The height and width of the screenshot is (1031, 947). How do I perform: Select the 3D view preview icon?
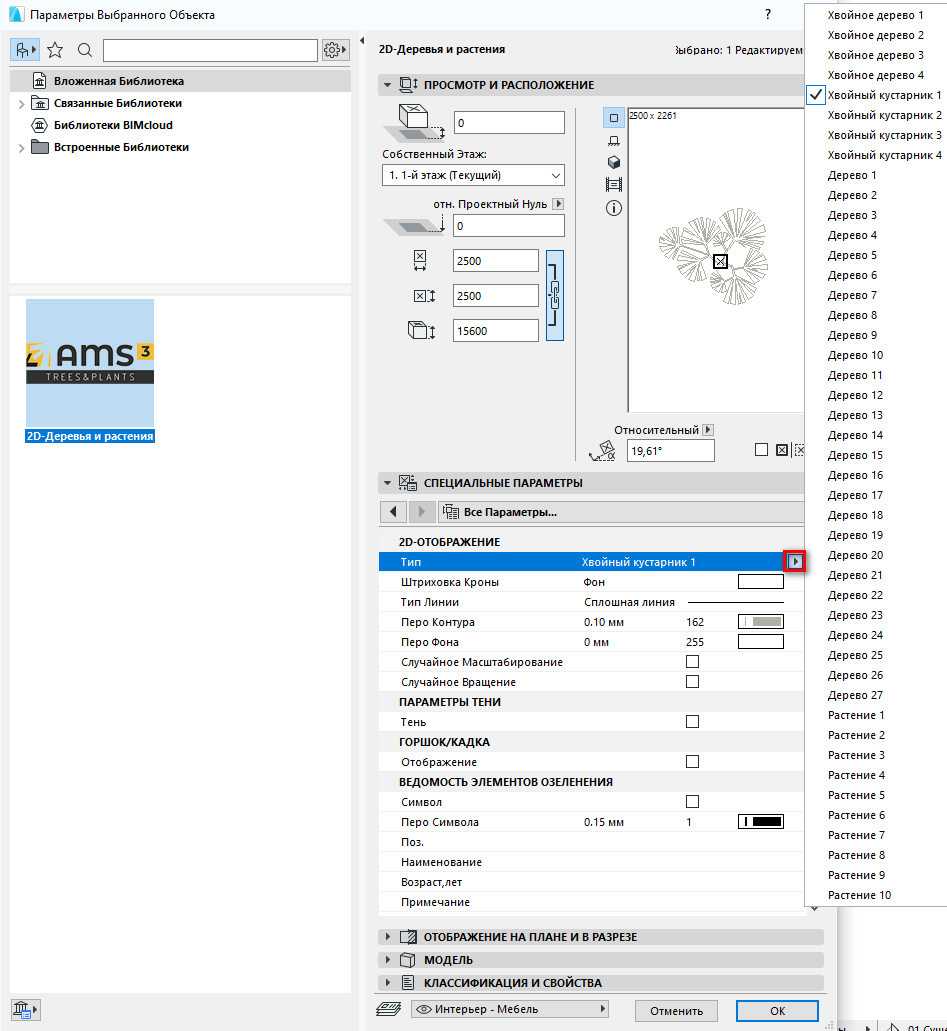coord(614,163)
